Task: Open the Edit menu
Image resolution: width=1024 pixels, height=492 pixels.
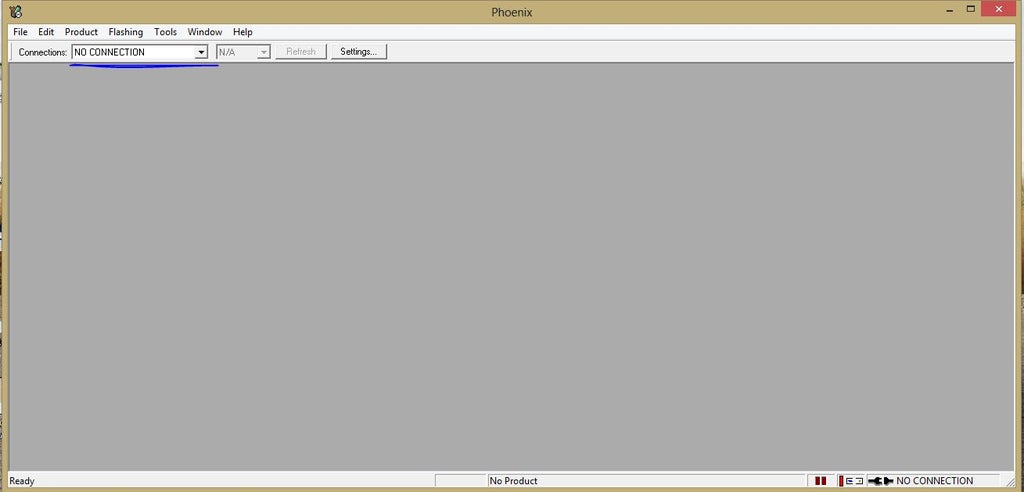Action: [46, 32]
